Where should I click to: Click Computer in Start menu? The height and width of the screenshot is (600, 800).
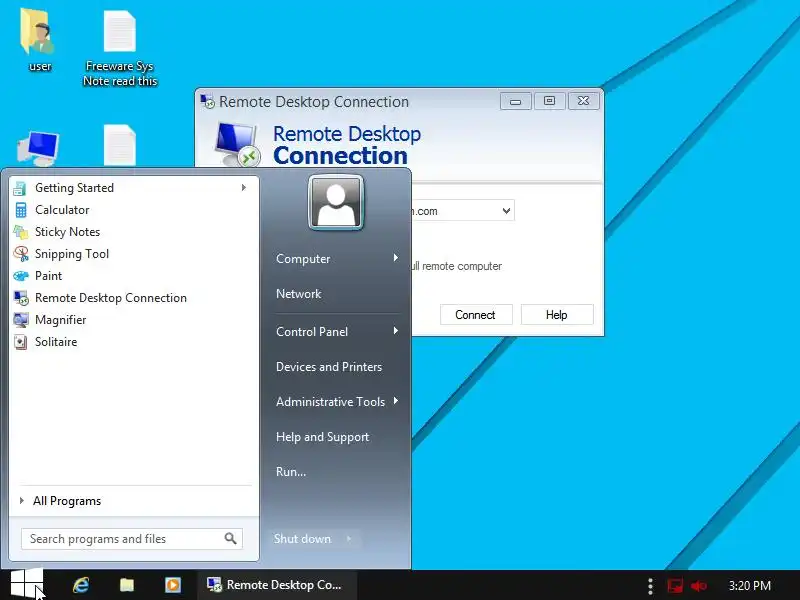click(303, 259)
